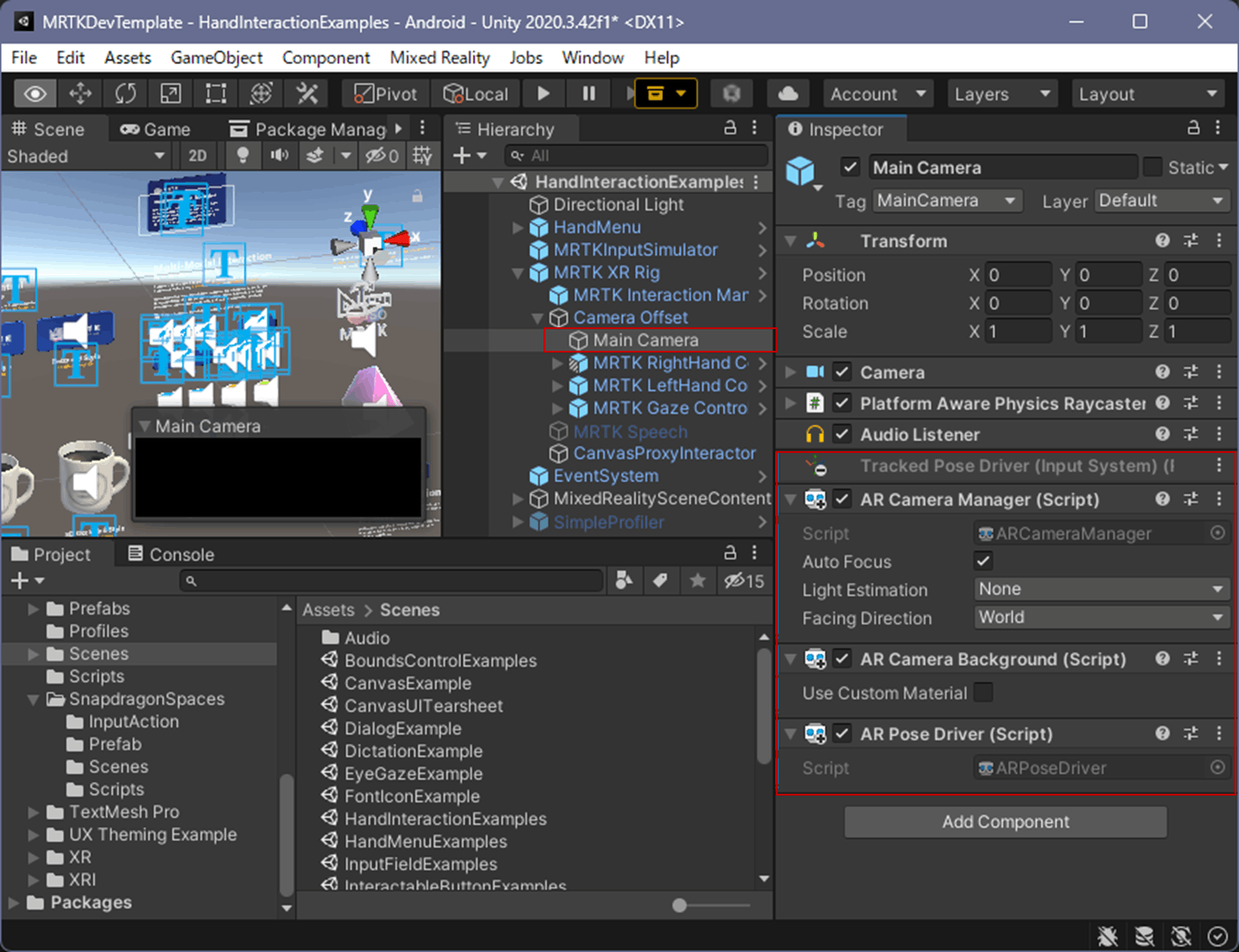Open the Layout dropdown
1239x952 pixels.
tap(1148, 94)
